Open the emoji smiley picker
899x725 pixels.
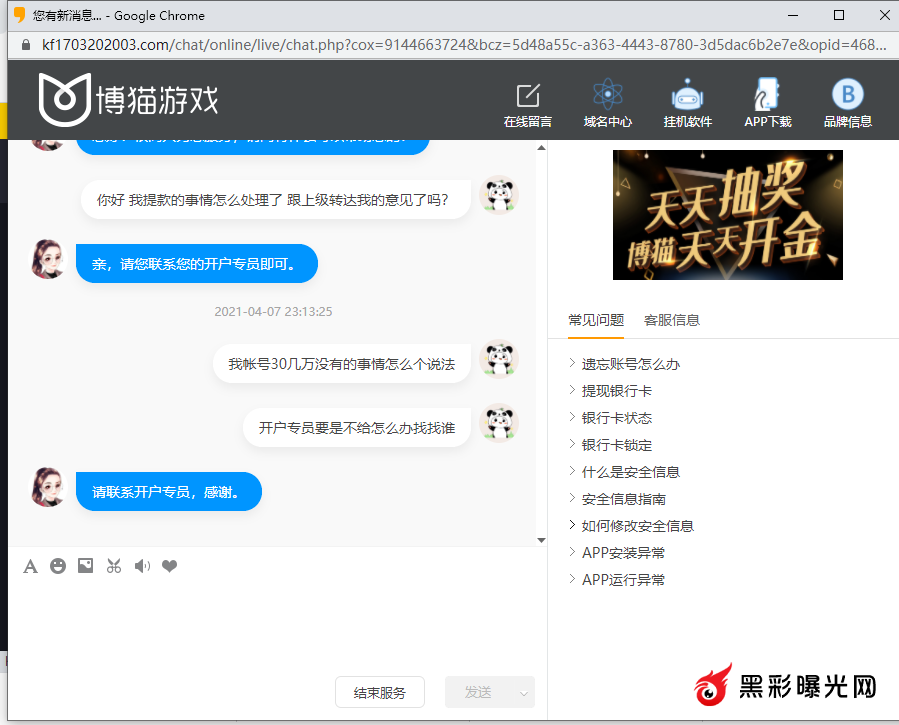pyautogui.click(x=58, y=566)
